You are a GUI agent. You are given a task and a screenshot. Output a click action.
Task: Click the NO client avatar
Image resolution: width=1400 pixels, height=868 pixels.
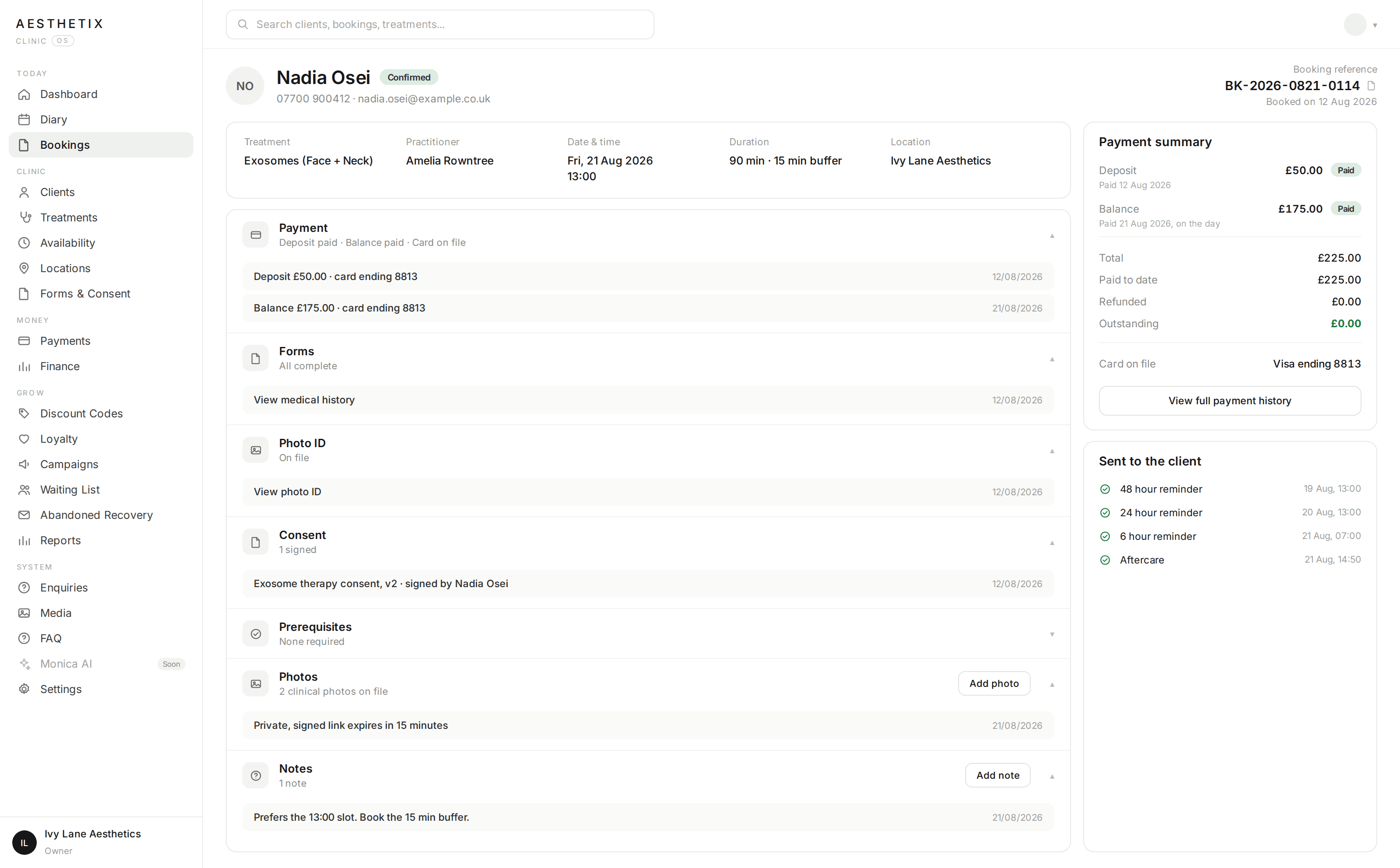245,86
